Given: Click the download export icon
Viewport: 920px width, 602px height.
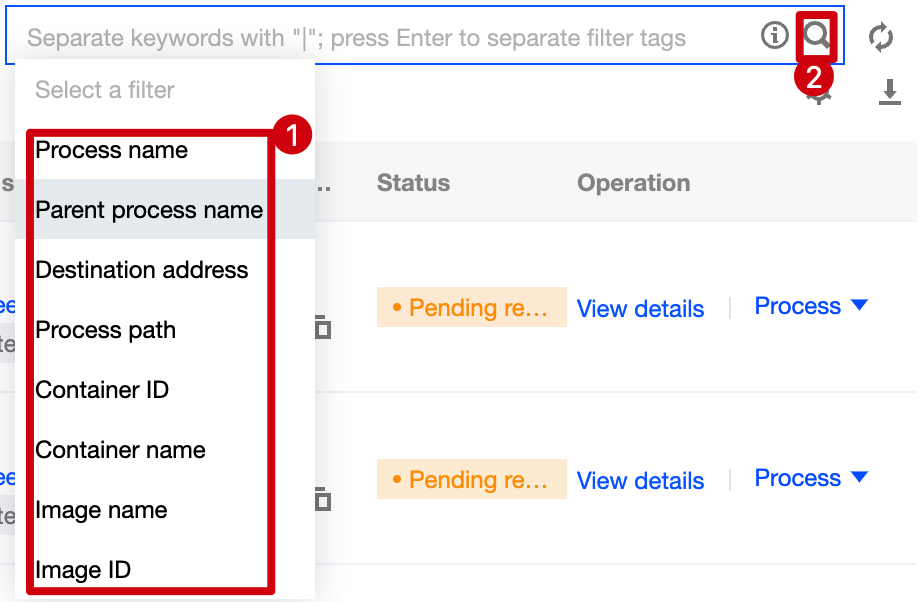Looking at the screenshot, I should tap(889, 93).
